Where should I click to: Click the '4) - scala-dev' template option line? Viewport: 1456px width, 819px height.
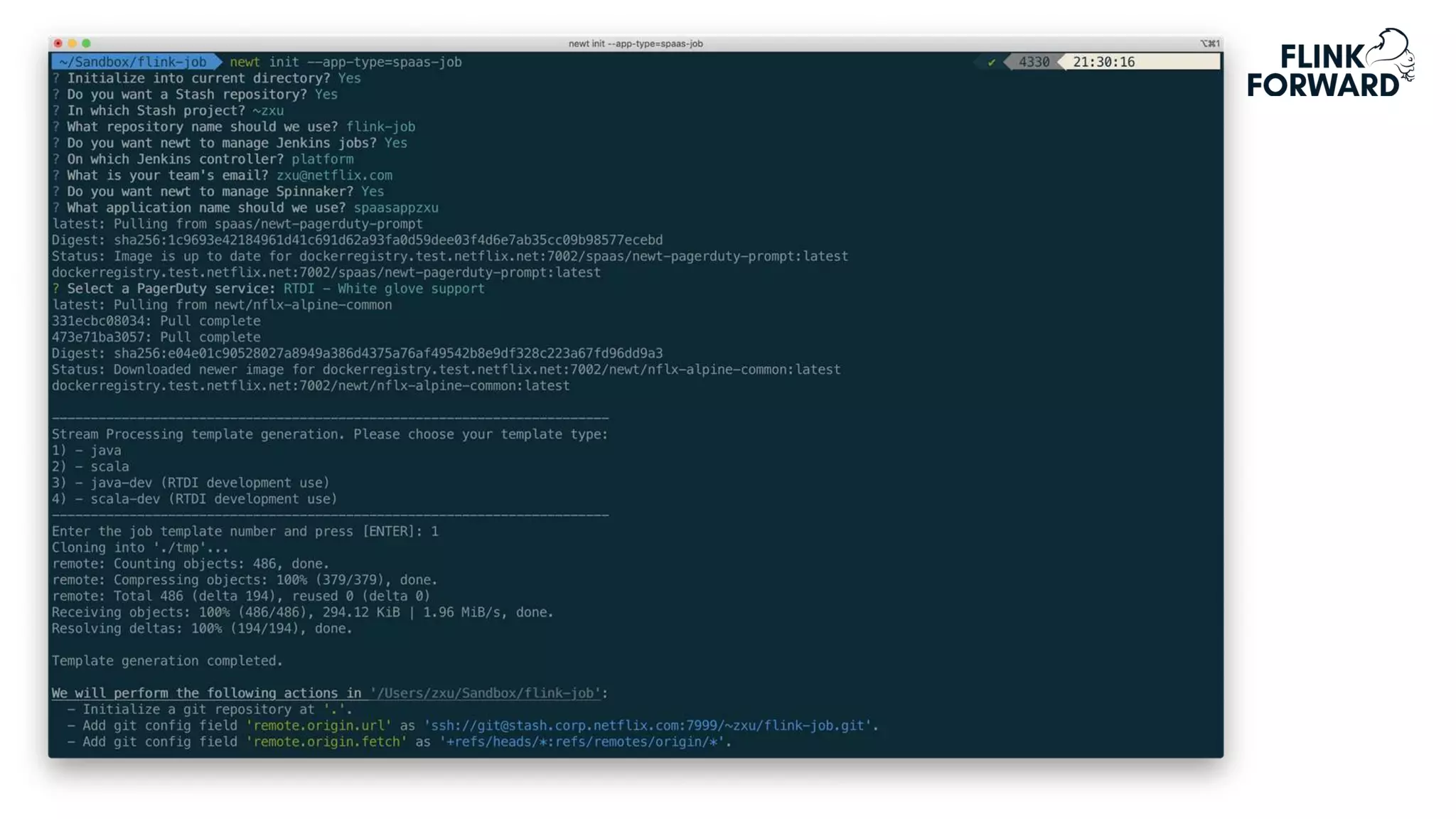(x=194, y=499)
